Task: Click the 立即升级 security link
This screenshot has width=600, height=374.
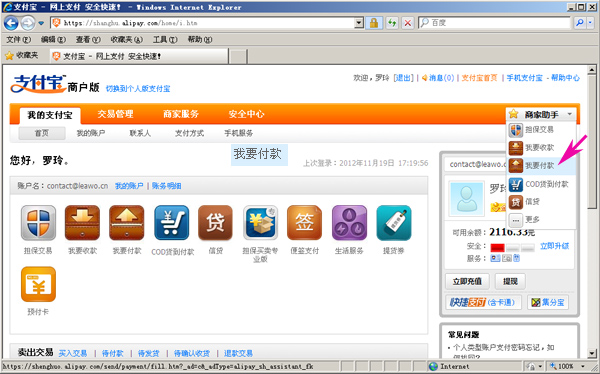Action: tap(554, 246)
